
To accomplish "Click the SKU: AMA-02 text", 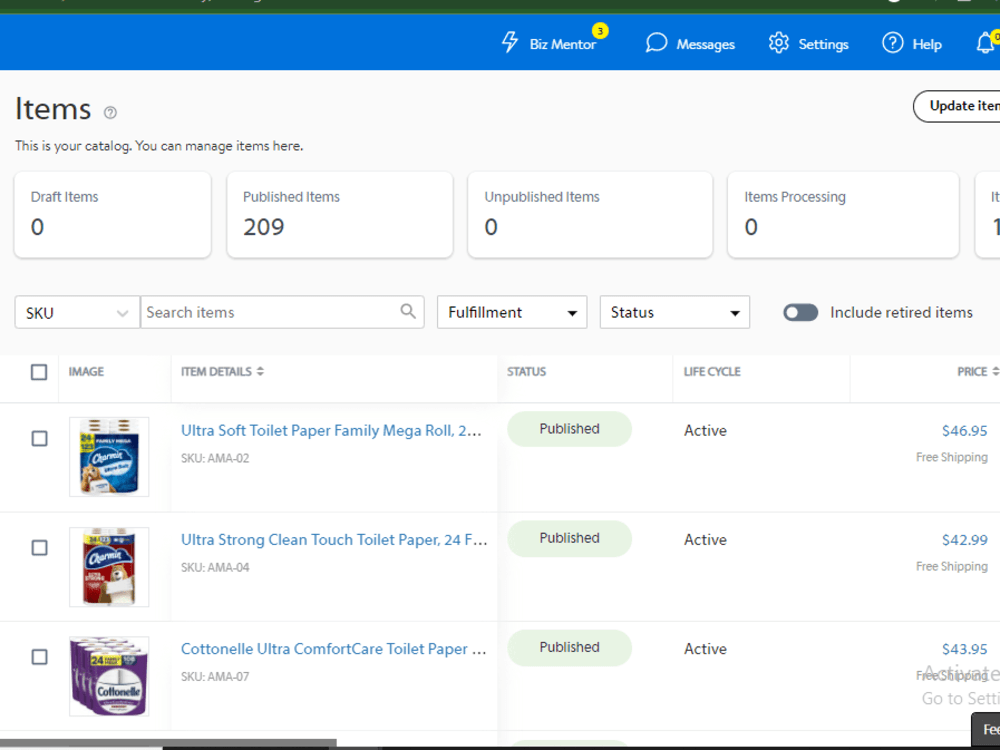I will click(215, 458).
